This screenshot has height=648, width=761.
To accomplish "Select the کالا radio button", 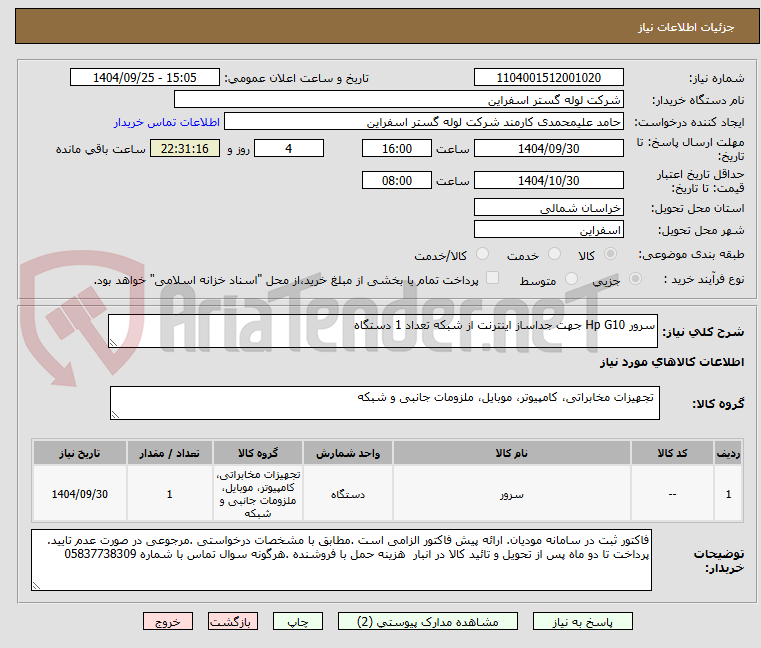I will pos(610,254).
